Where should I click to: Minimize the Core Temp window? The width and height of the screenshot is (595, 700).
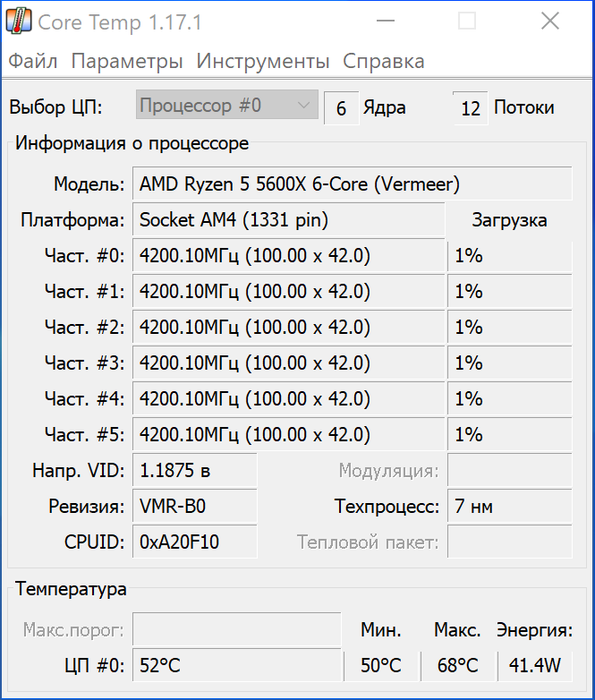click(386, 21)
